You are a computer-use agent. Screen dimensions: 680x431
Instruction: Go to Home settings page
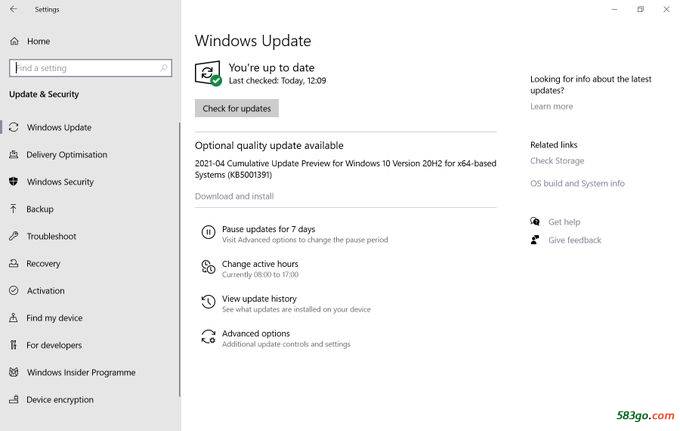pyautogui.click(x=38, y=41)
